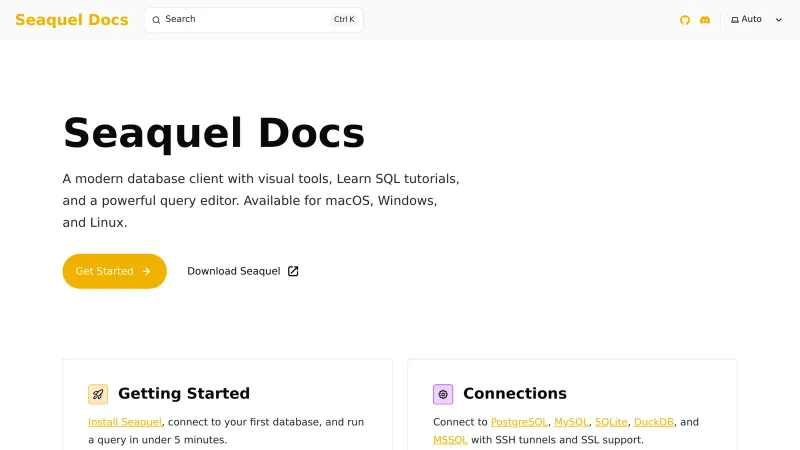The height and width of the screenshot is (450, 800).
Task: Click the external link icon after Download Seaquel
Action: pos(293,271)
